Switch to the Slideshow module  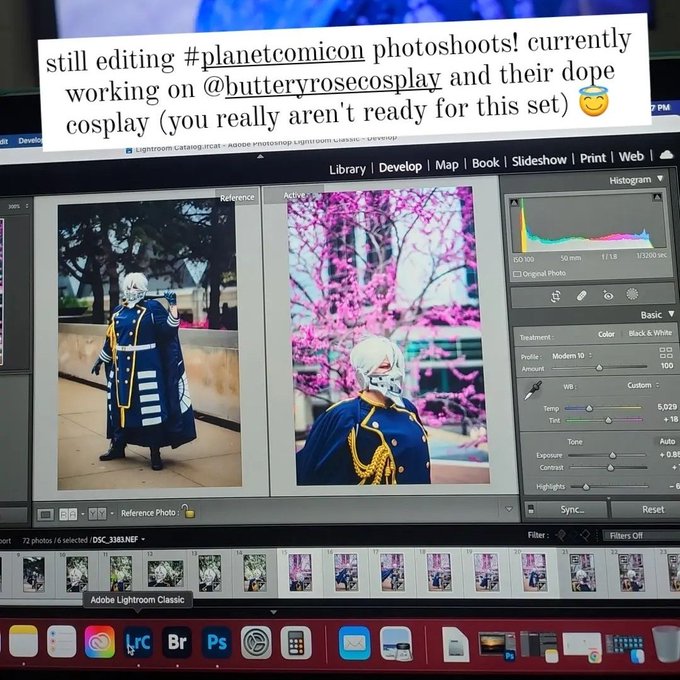pyautogui.click(x=539, y=160)
